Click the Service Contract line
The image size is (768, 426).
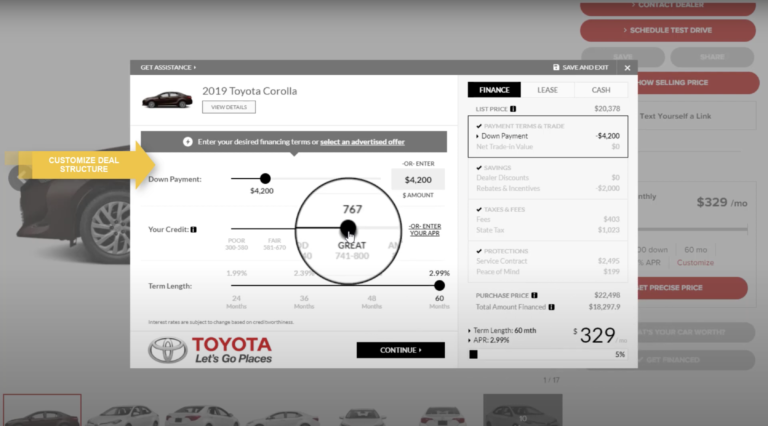tap(548, 261)
